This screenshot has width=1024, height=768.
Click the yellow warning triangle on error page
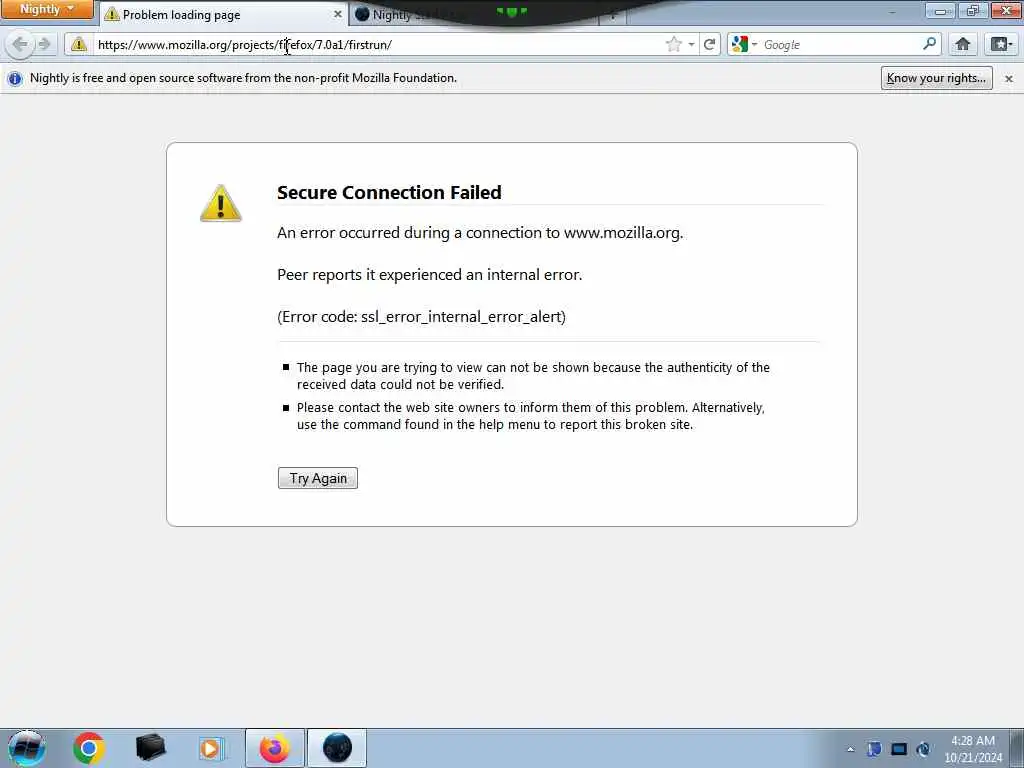(221, 203)
